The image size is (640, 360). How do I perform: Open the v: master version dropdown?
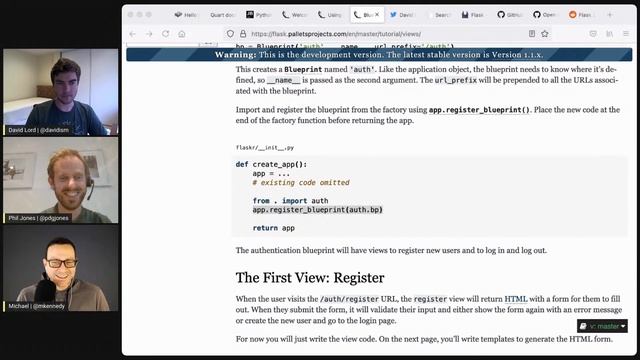602,326
